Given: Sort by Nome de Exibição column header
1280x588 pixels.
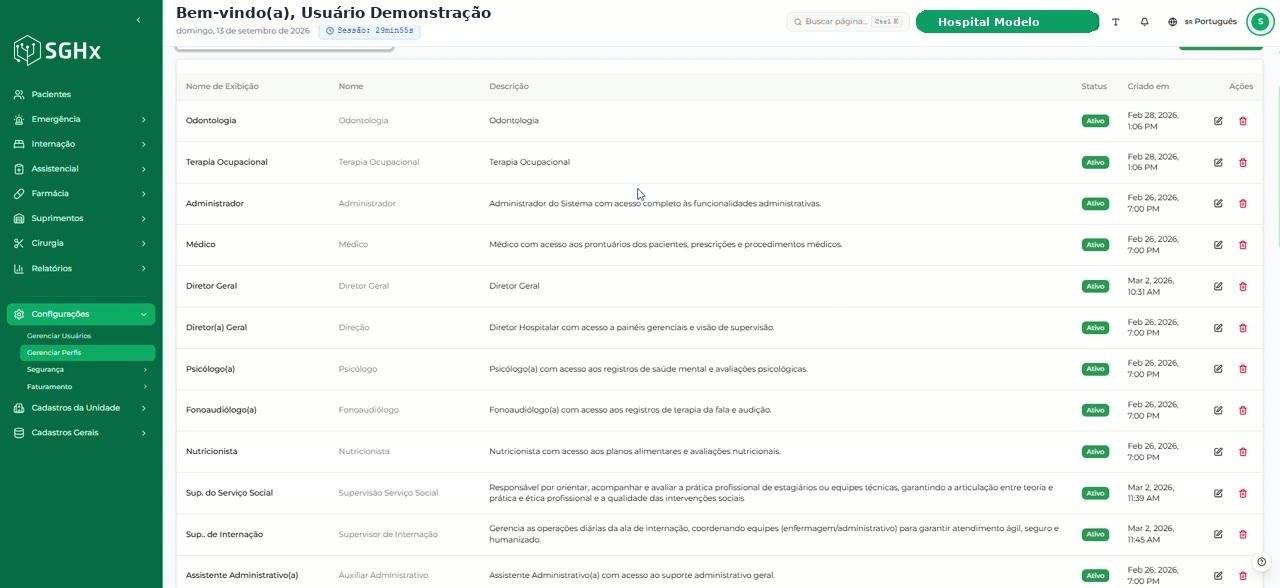Looking at the screenshot, I should pos(222,87).
